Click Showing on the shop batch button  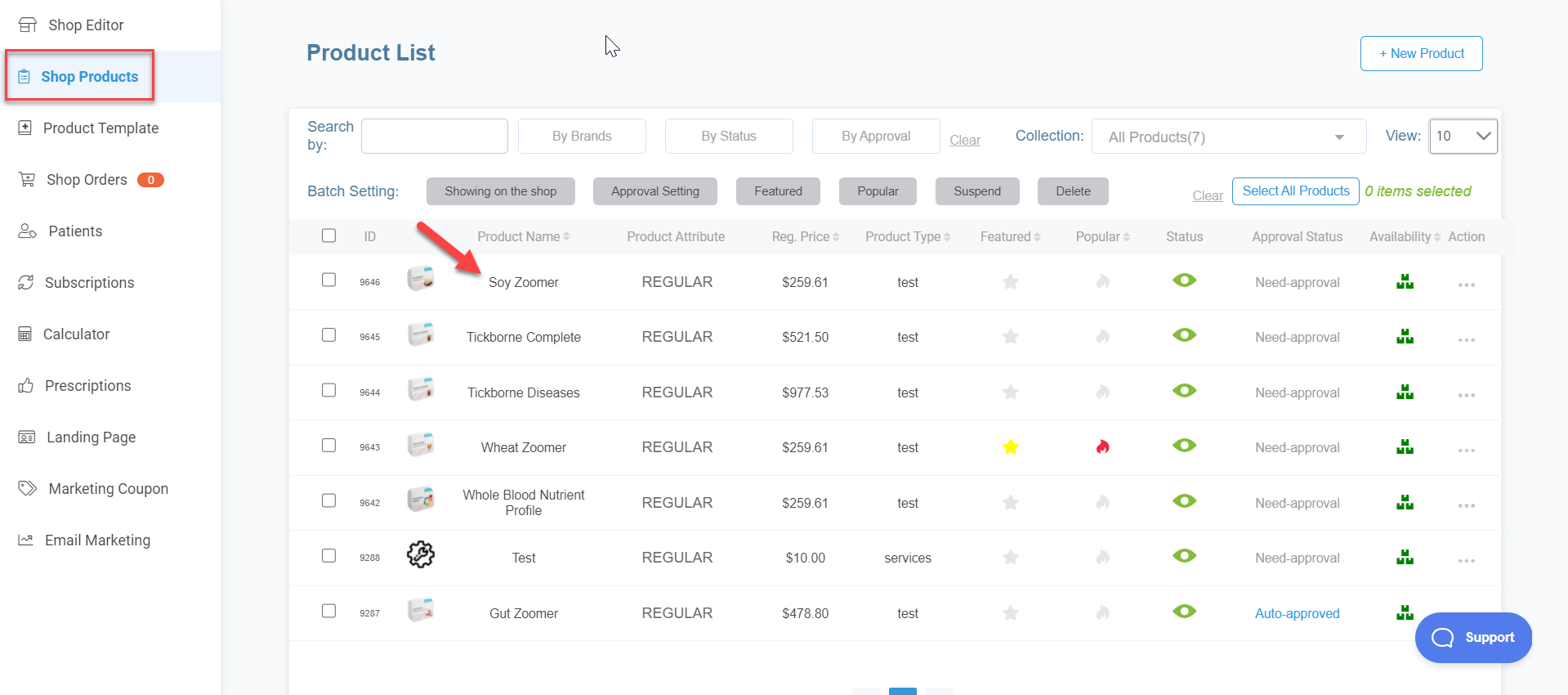(x=501, y=191)
